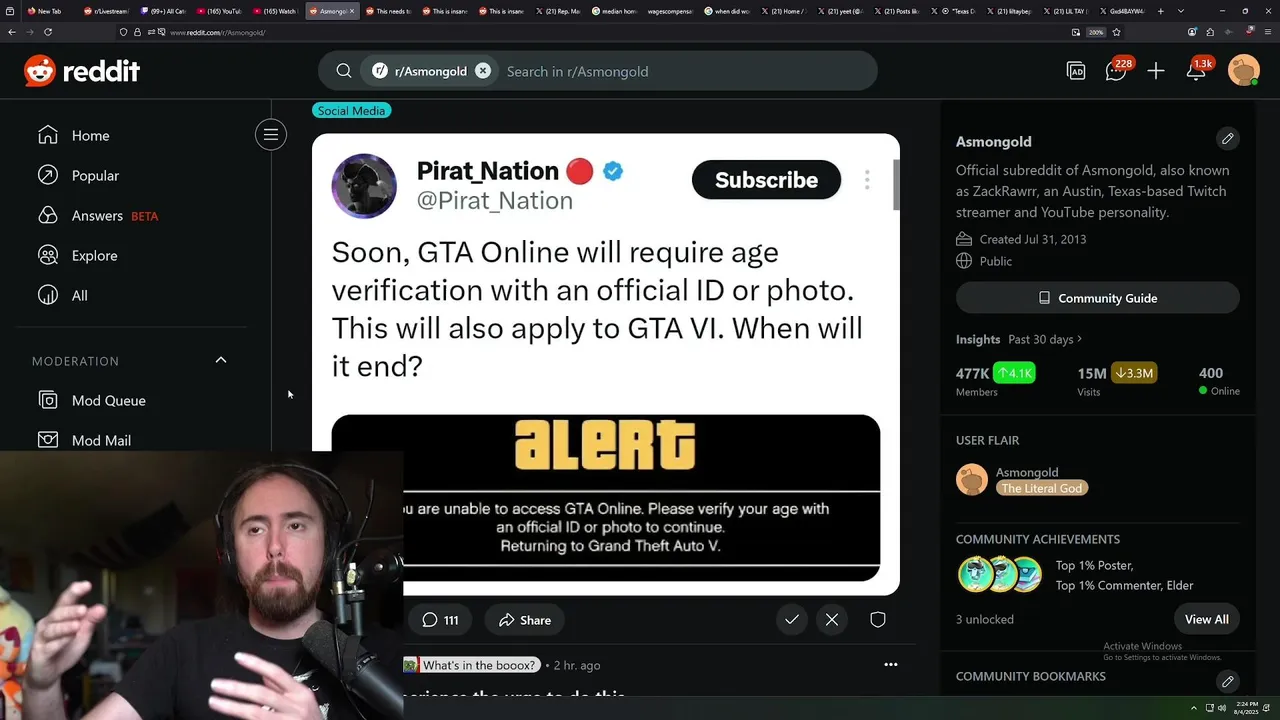Open Mod Queue

109,400
